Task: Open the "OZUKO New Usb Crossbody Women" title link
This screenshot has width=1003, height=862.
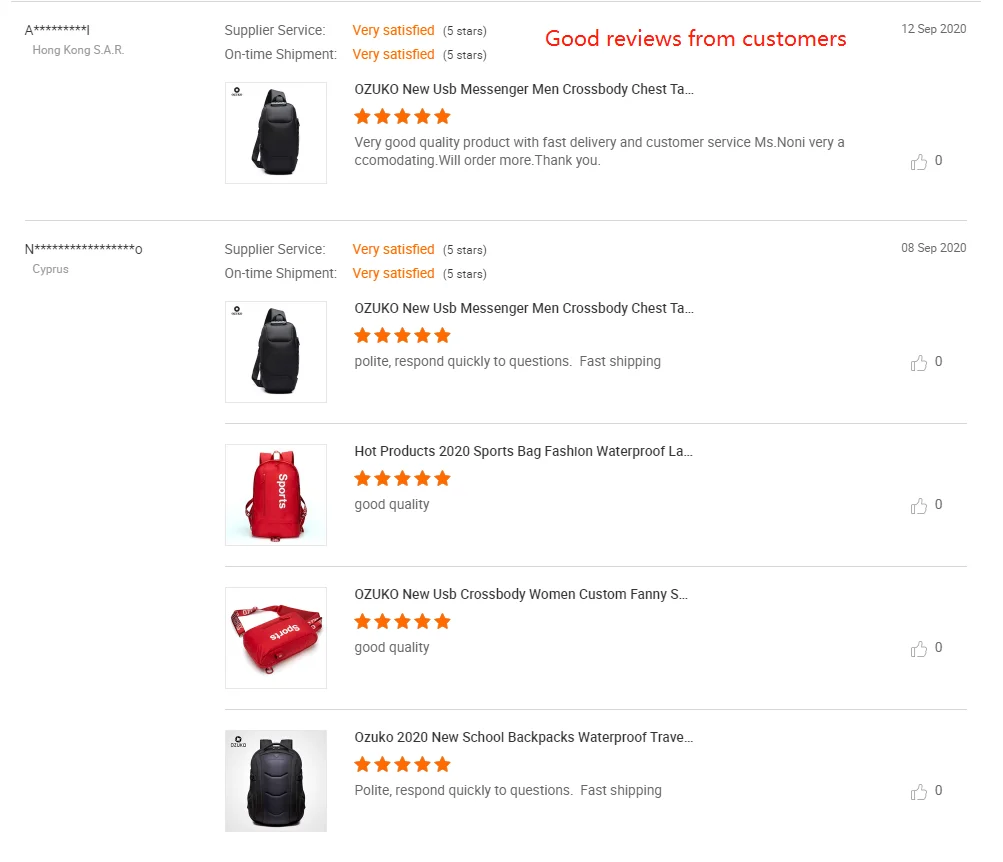Action: 521,594
